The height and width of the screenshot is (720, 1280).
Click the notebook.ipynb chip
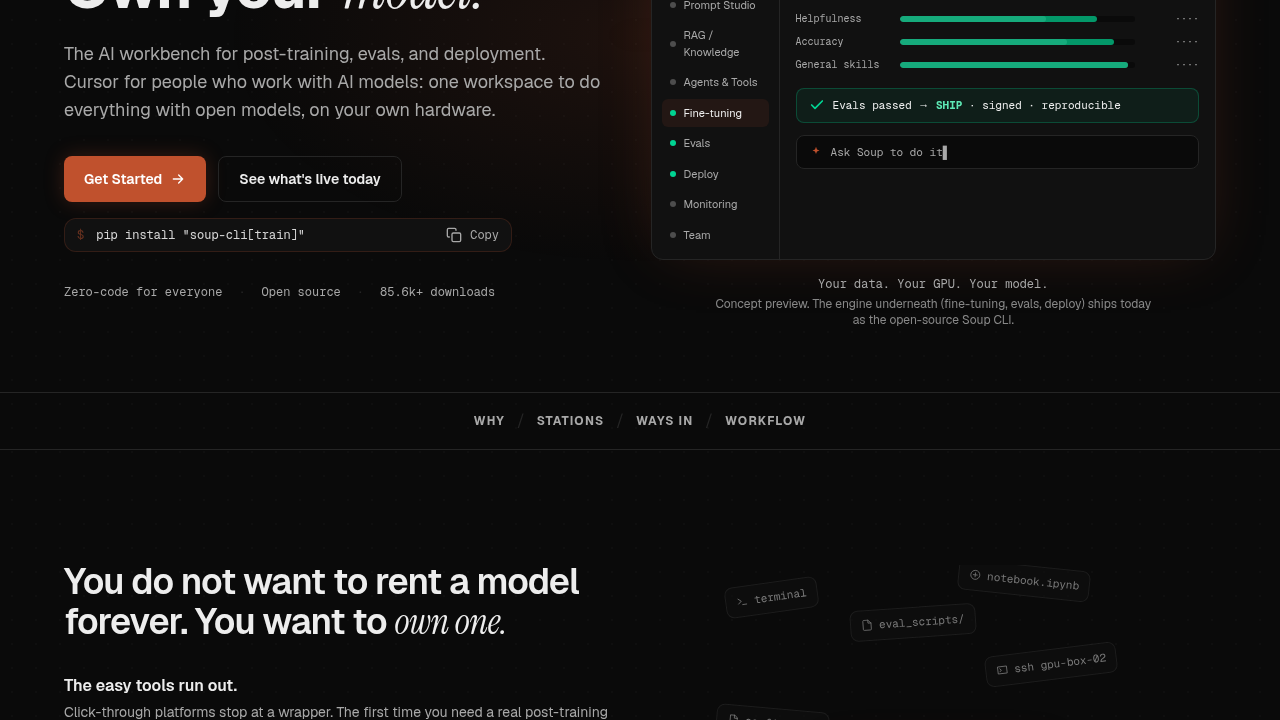pyautogui.click(x=1023, y=581)
